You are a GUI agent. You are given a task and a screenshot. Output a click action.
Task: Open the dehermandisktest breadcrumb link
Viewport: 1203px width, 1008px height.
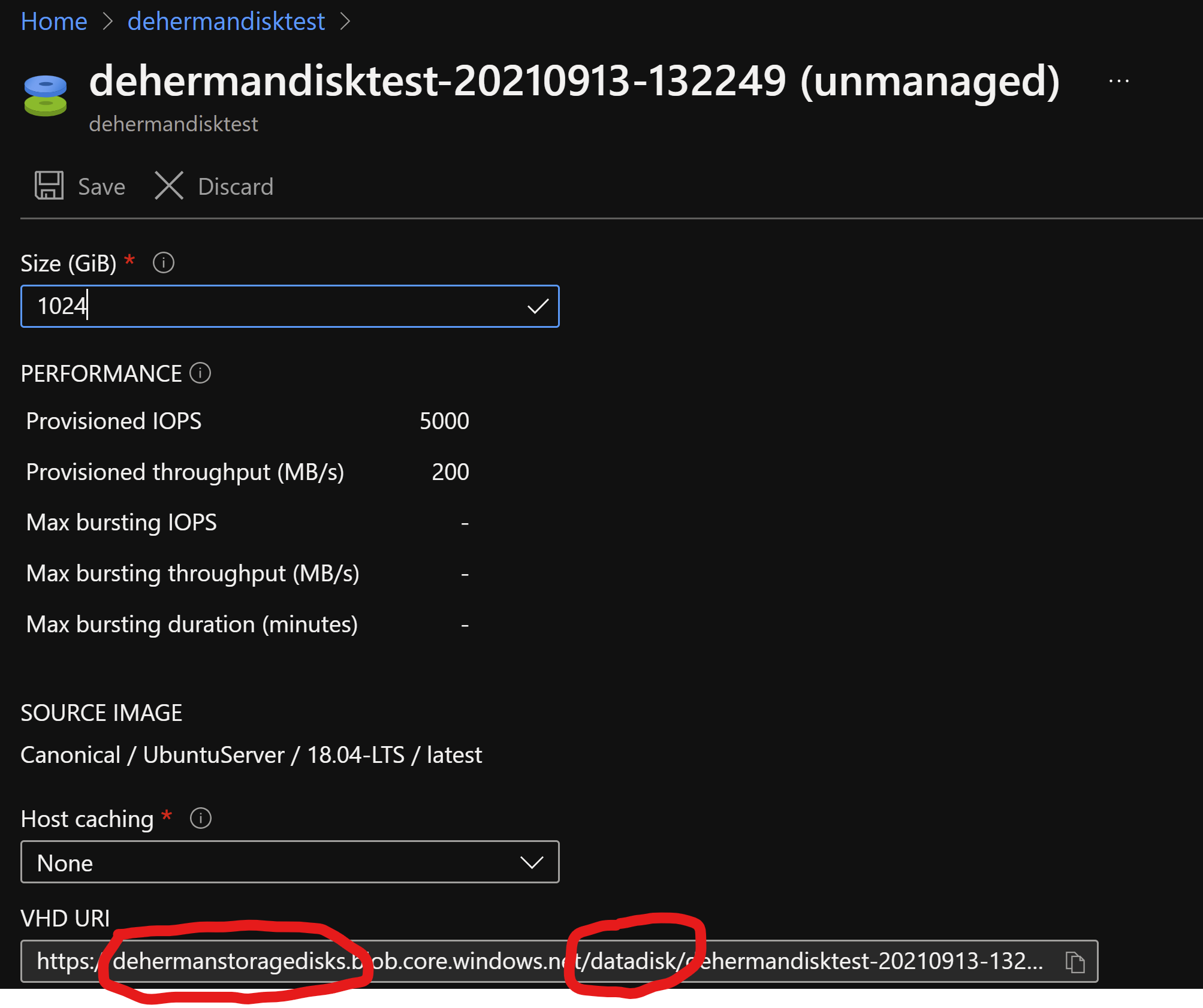(x=226, y=22)
